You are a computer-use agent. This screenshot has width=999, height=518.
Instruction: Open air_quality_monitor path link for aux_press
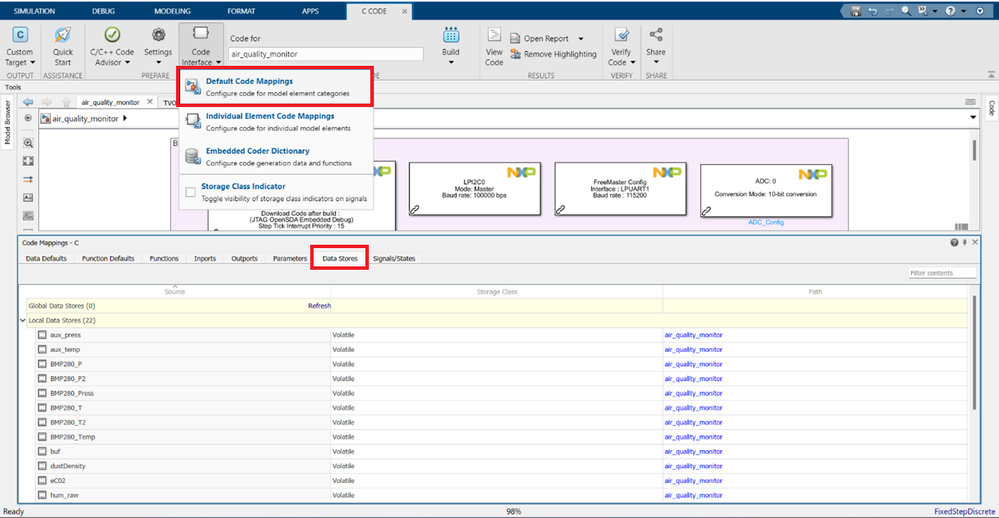click(x=693, y=335)
